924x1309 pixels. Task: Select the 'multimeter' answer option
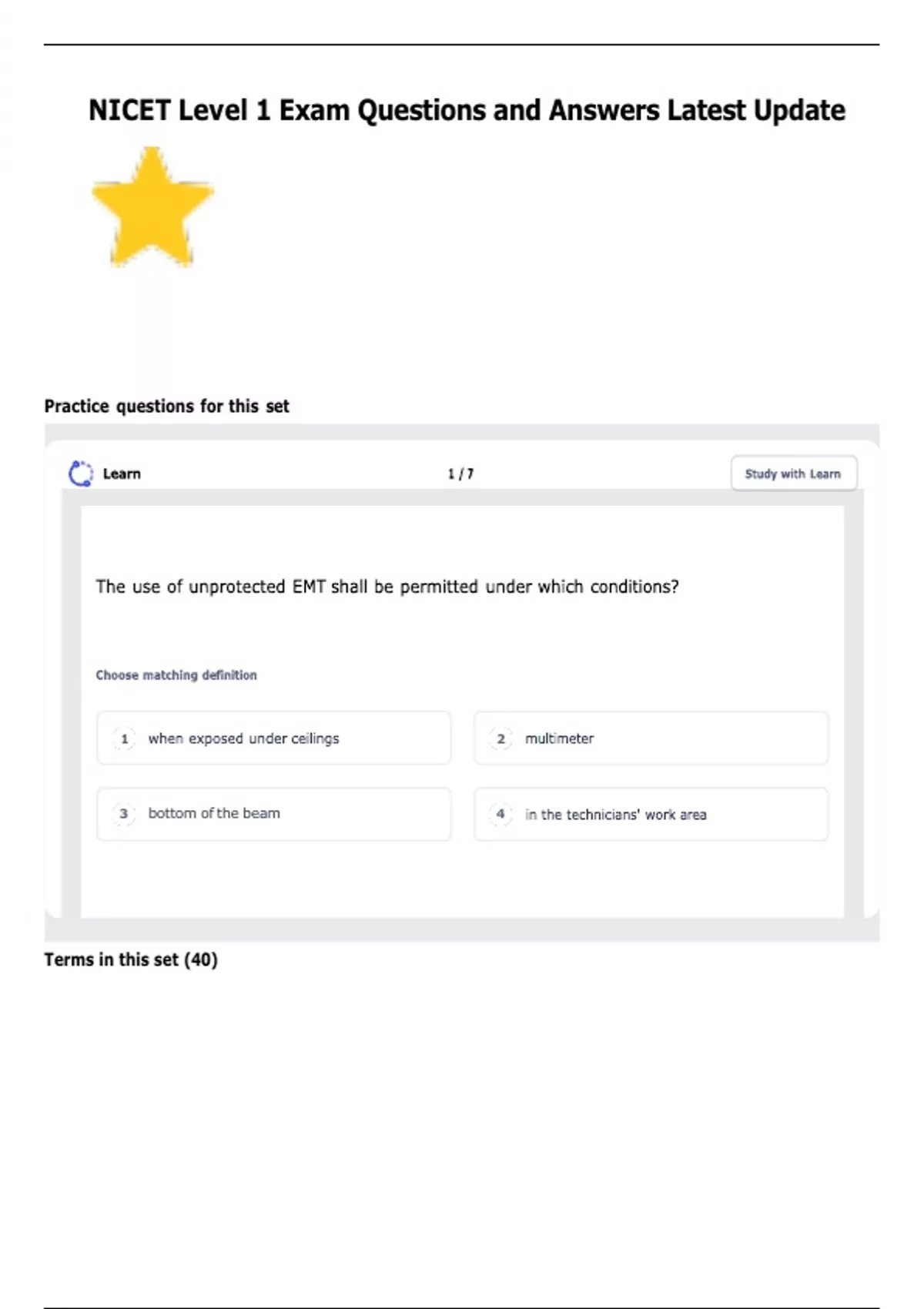tap(651, 738)
